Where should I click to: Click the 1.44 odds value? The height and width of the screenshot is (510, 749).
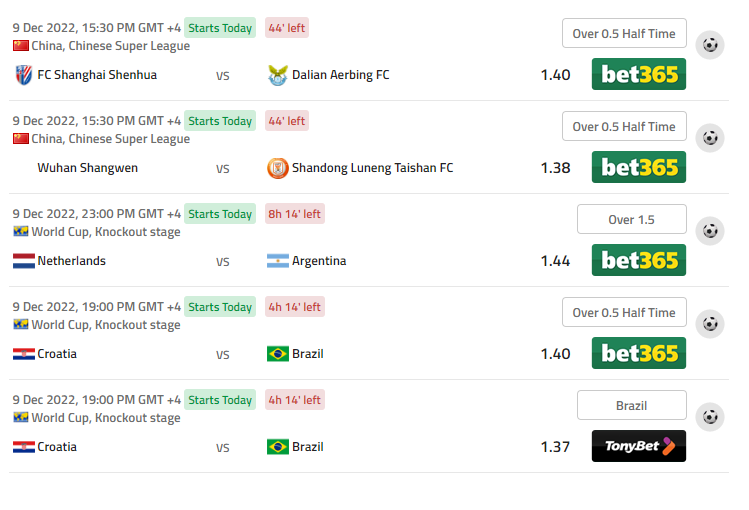coord(555,261)
